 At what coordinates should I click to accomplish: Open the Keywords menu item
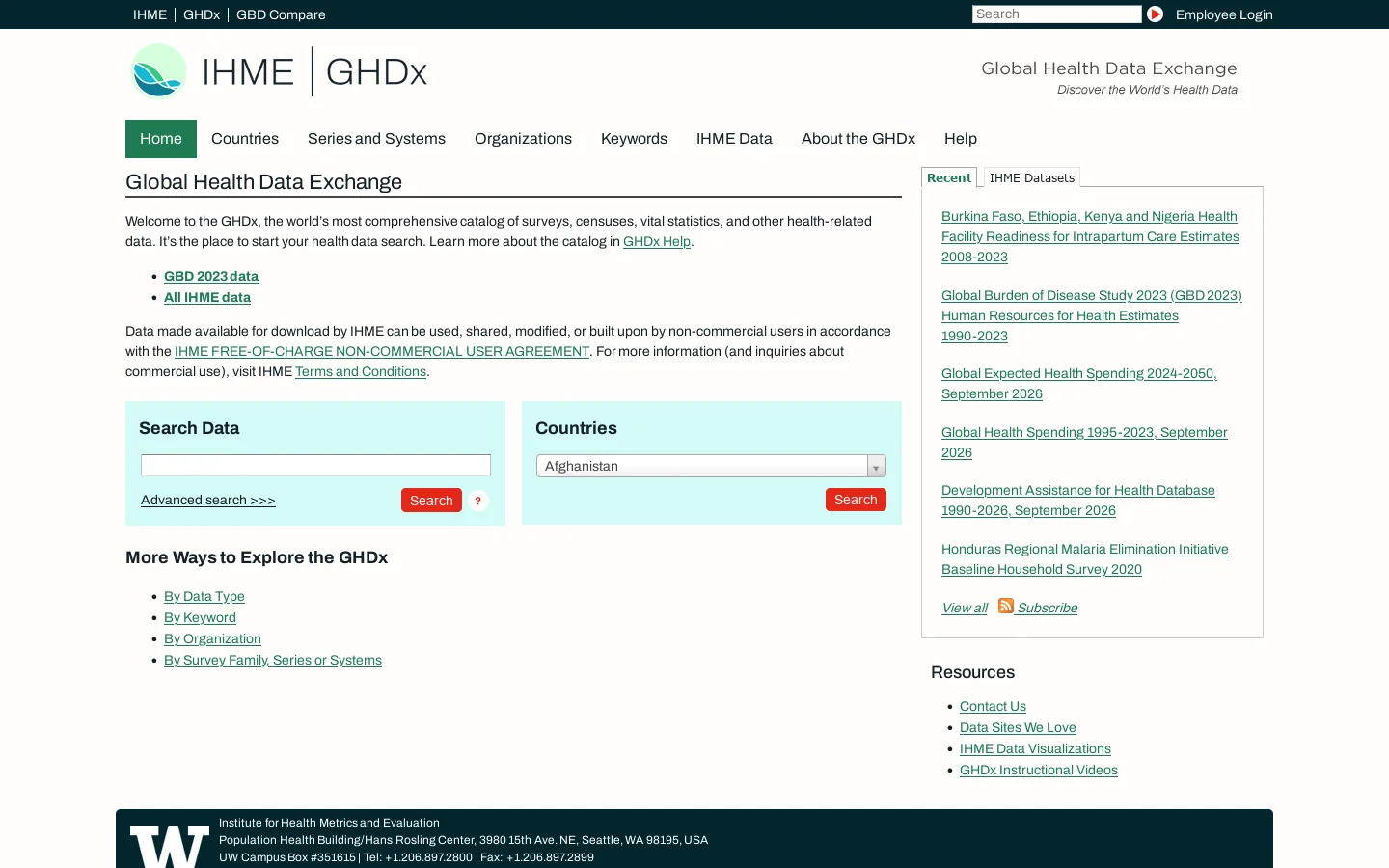pyautogui.click(x=634, y=139)
